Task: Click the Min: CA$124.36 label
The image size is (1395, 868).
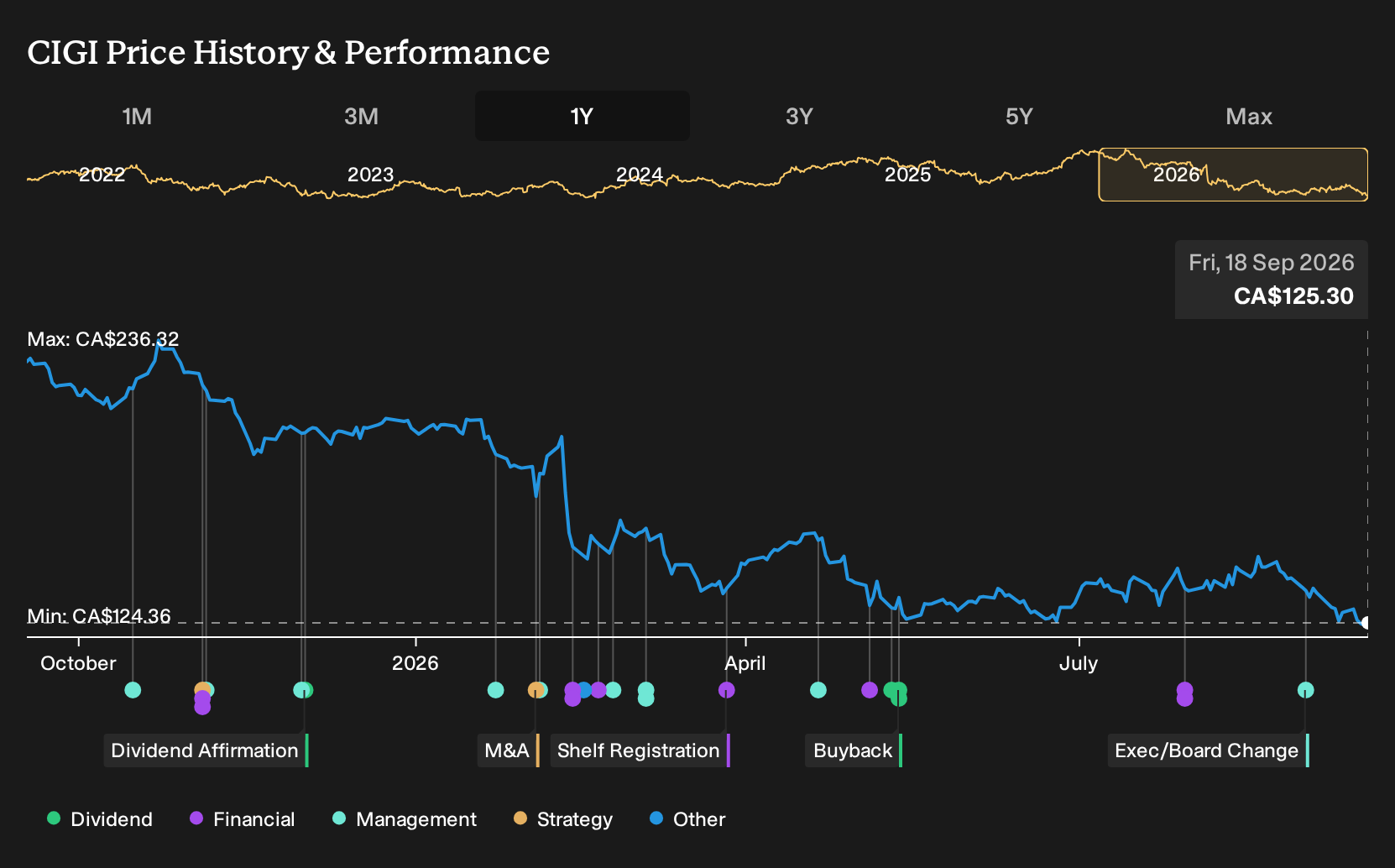Action: [x=99, y=616]
